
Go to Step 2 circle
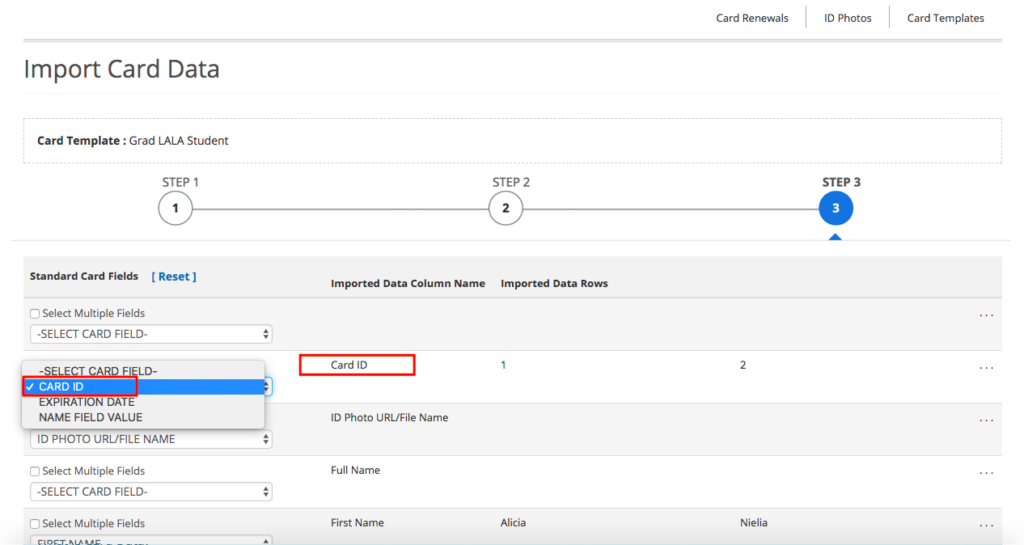pyautogui.click(x=505, y=208)
